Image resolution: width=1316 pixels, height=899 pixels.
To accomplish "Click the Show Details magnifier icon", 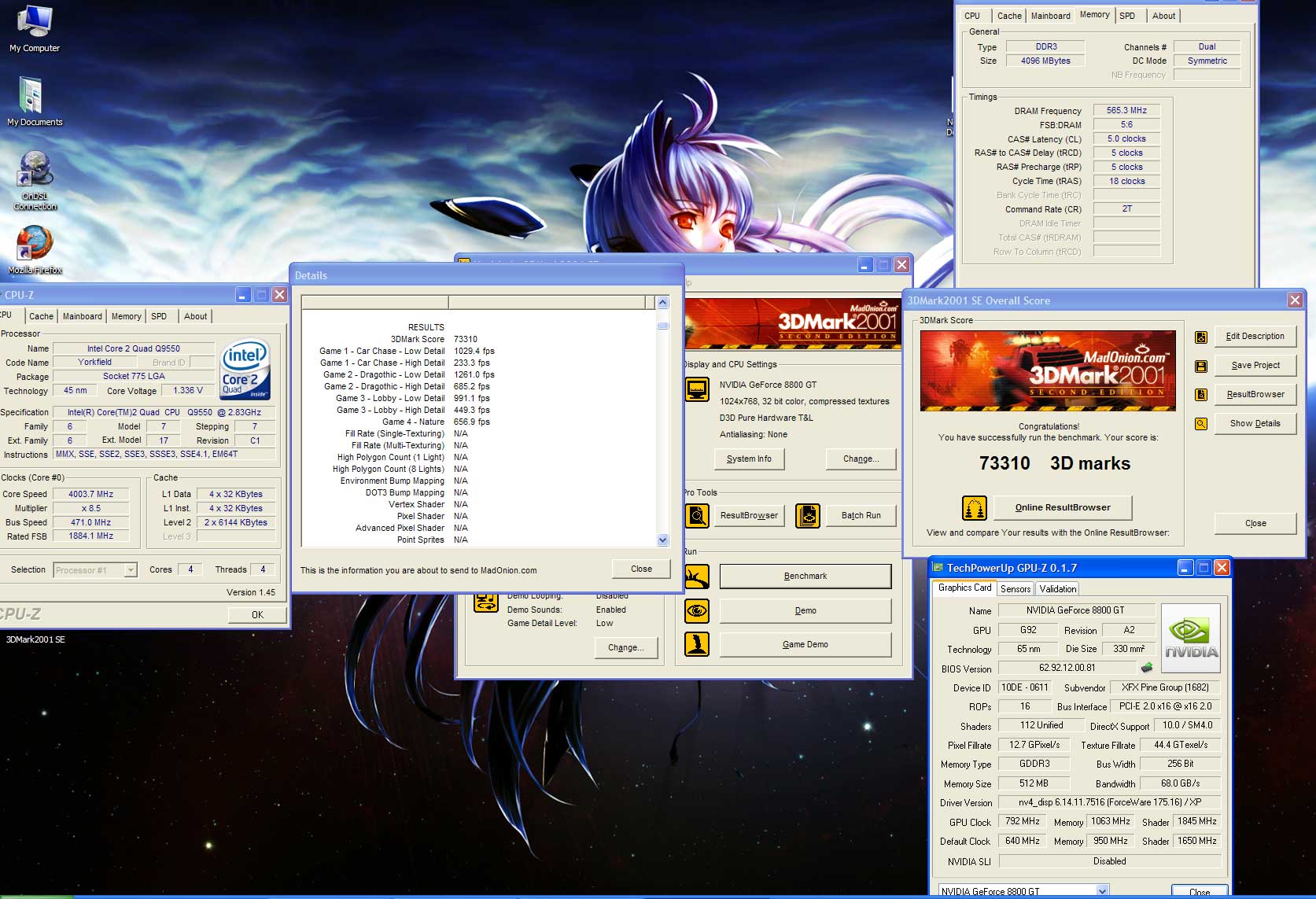I will pos(1201,424).
